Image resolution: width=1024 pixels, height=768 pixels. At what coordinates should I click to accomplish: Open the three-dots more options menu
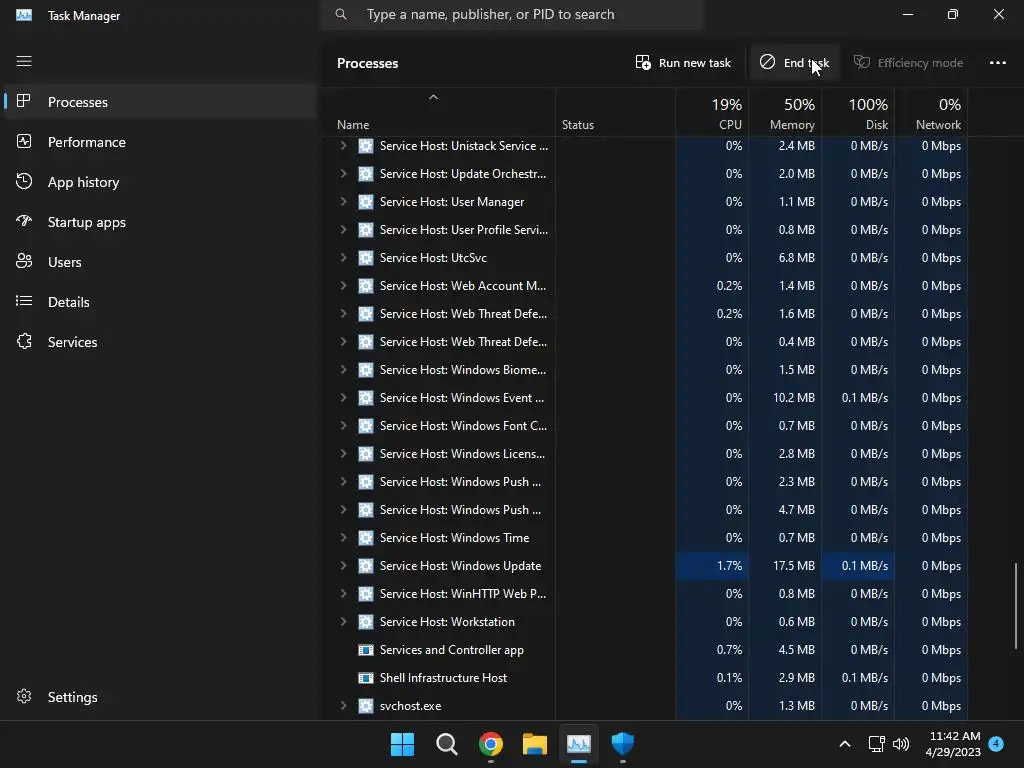tap(998, 63)
